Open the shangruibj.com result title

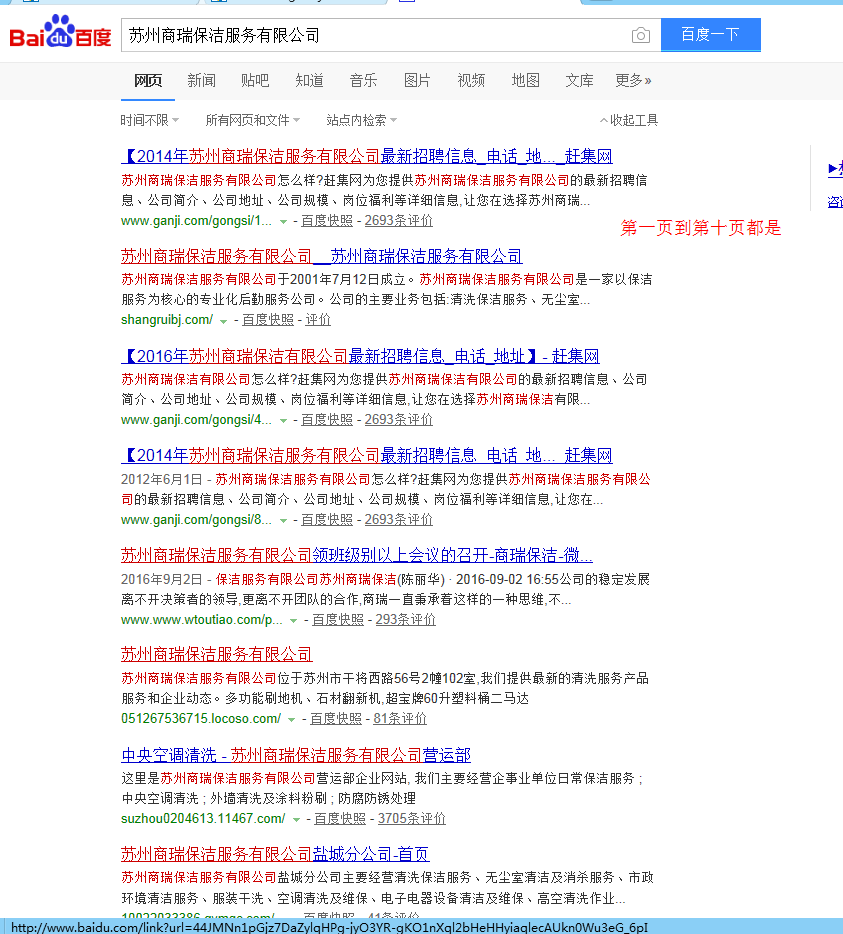322,256
